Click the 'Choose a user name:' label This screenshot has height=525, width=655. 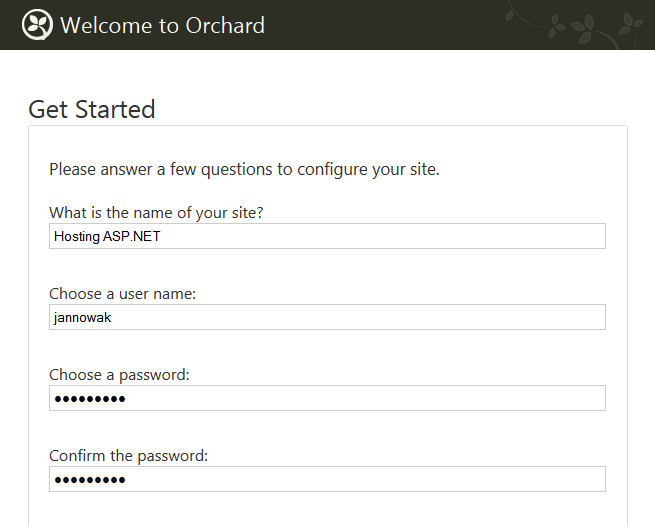(x=122, y=294)
